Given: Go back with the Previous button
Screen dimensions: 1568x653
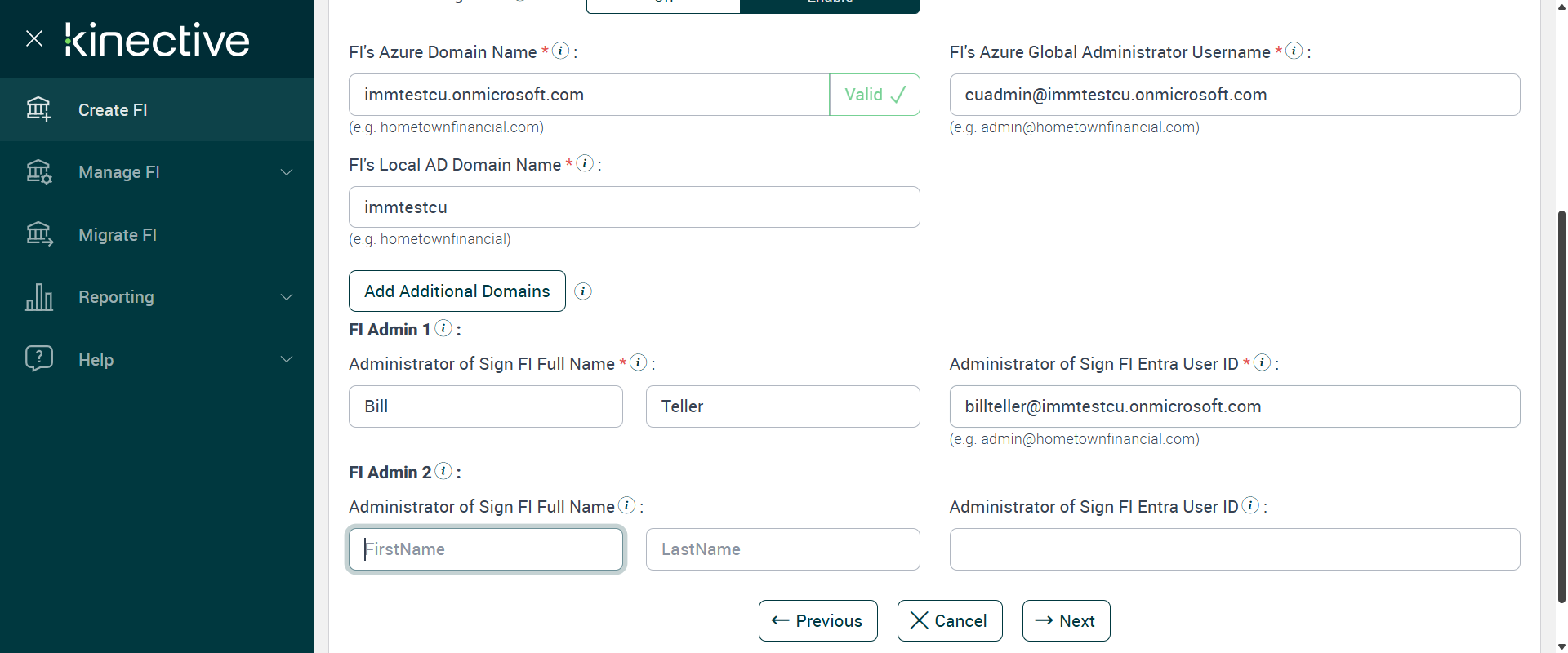Looking at the screenshot, I should [817, 621].
